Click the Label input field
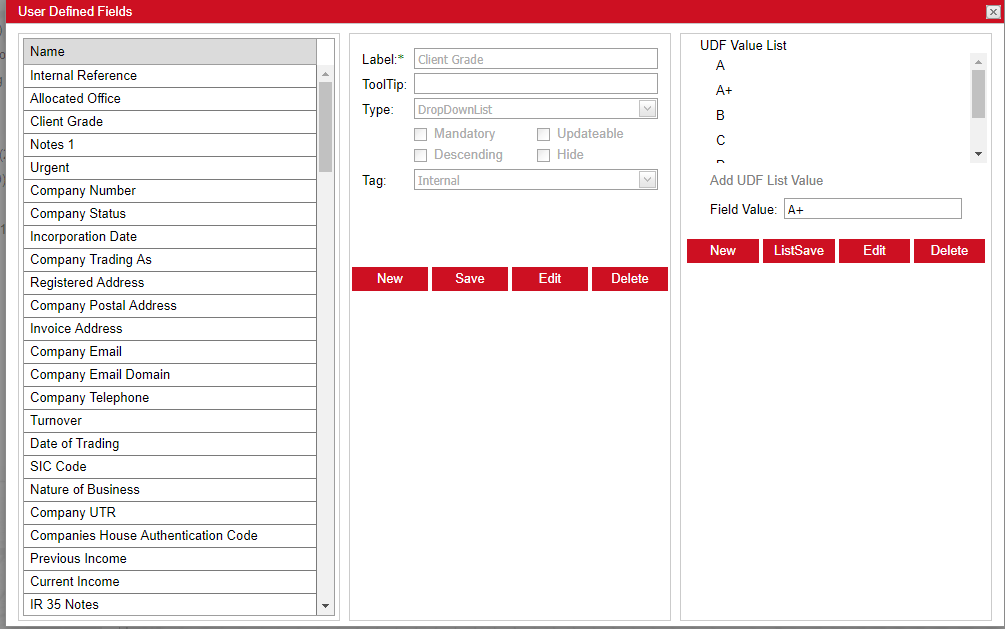The width and height of the screenshot is (1005, 629). (536, 59)
